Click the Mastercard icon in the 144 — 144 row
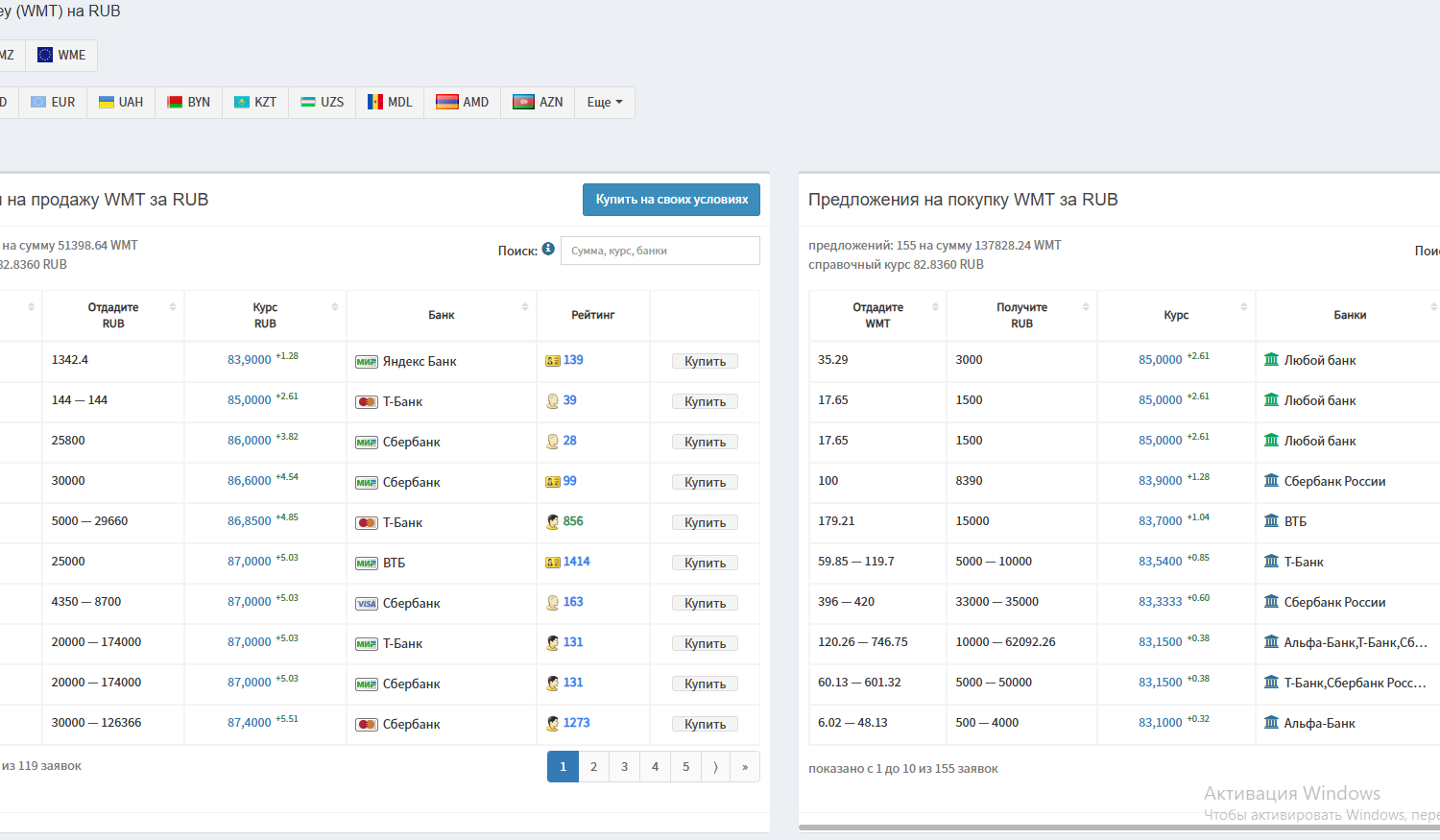This screenshot has width=1440, height=840. [367, 402]
